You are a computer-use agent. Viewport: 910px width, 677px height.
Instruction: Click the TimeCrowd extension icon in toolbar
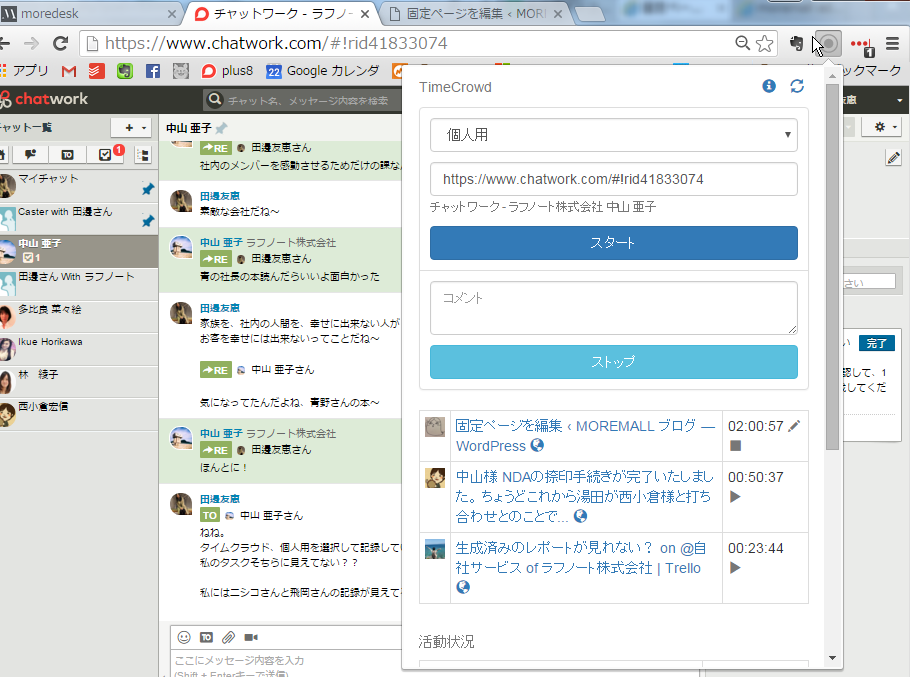(x=829, y=43)
